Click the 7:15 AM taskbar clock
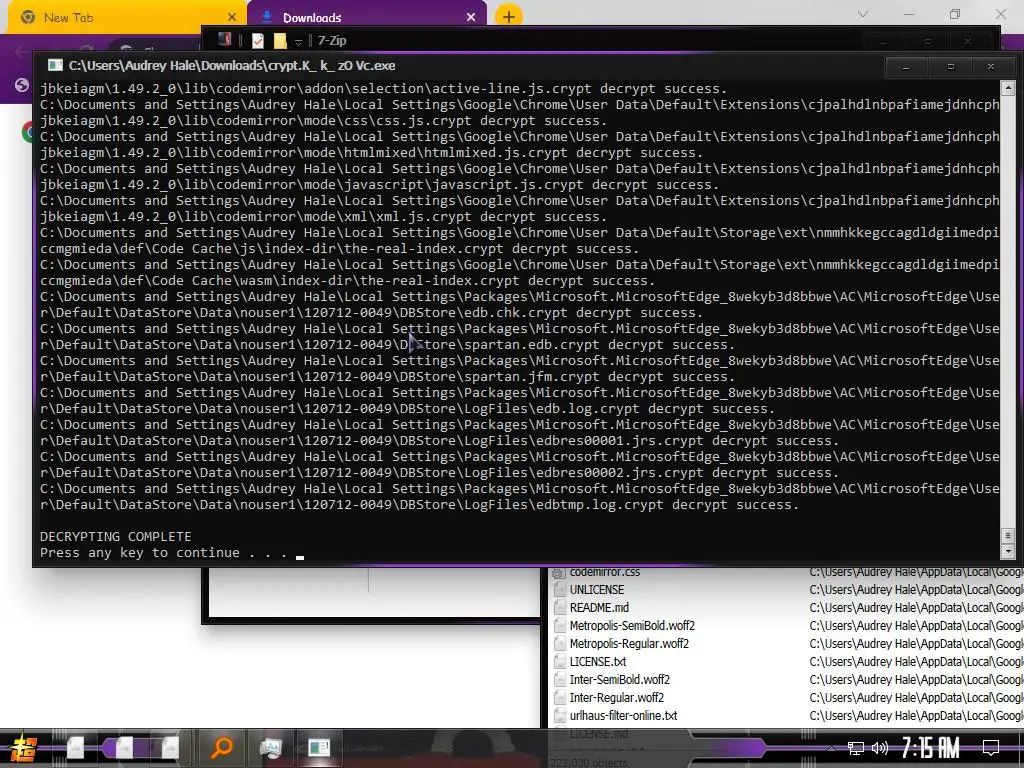Viewport: 1024px width, 768px height. pyautogui.click(x=930, y=748)
